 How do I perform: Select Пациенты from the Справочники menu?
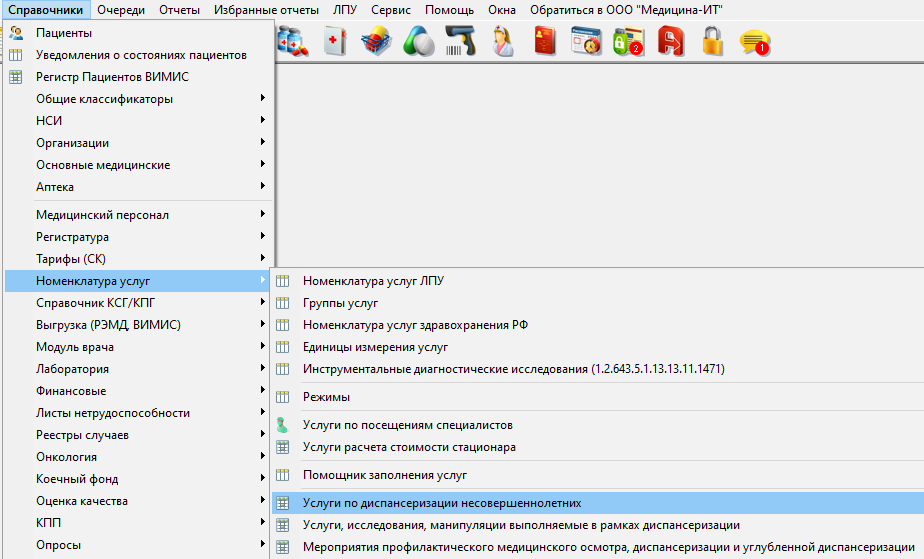[x=64, y=33]
